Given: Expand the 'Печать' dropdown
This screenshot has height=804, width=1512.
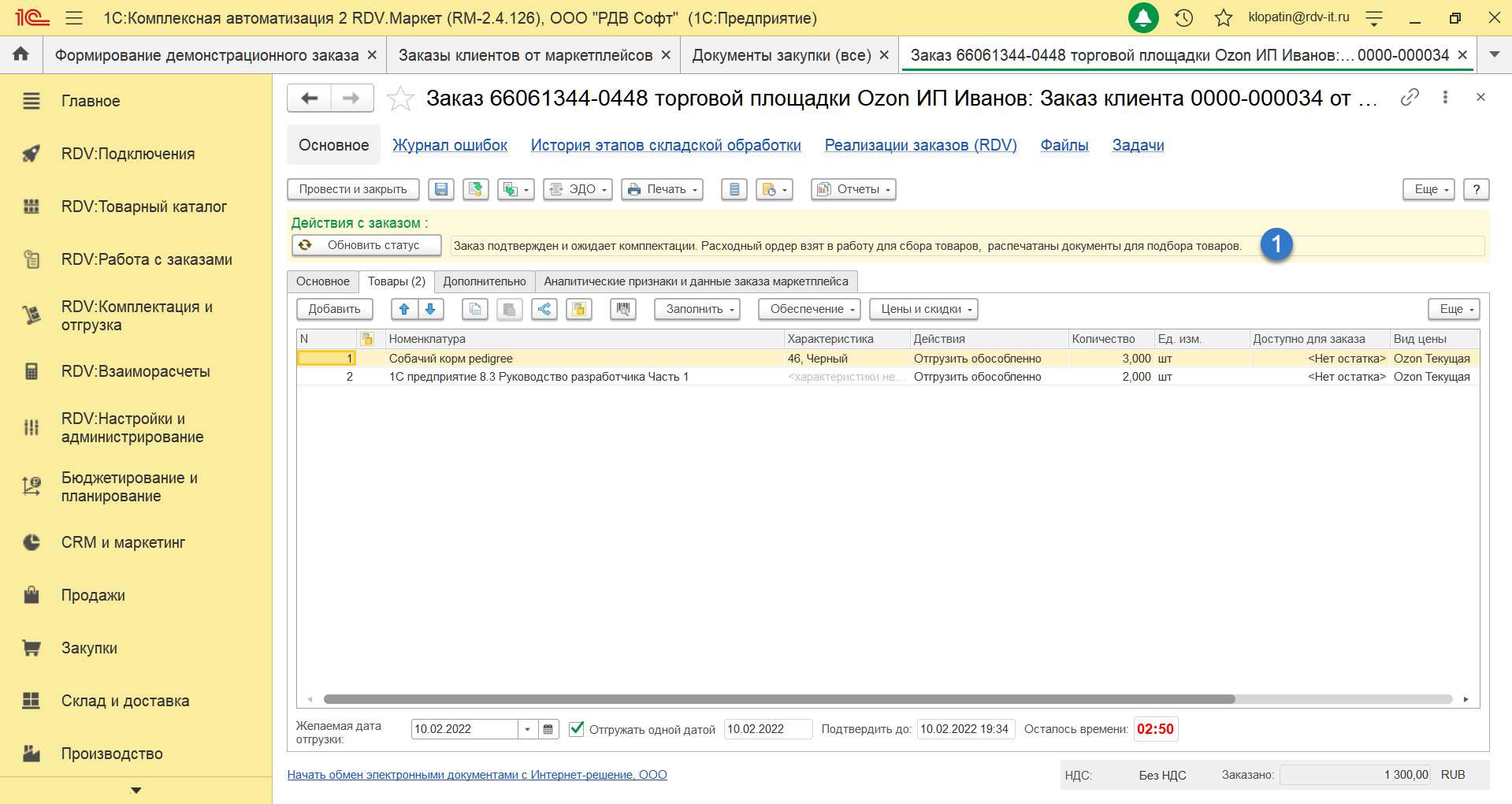Looking at the screenshot, I should tap(662, 189).
